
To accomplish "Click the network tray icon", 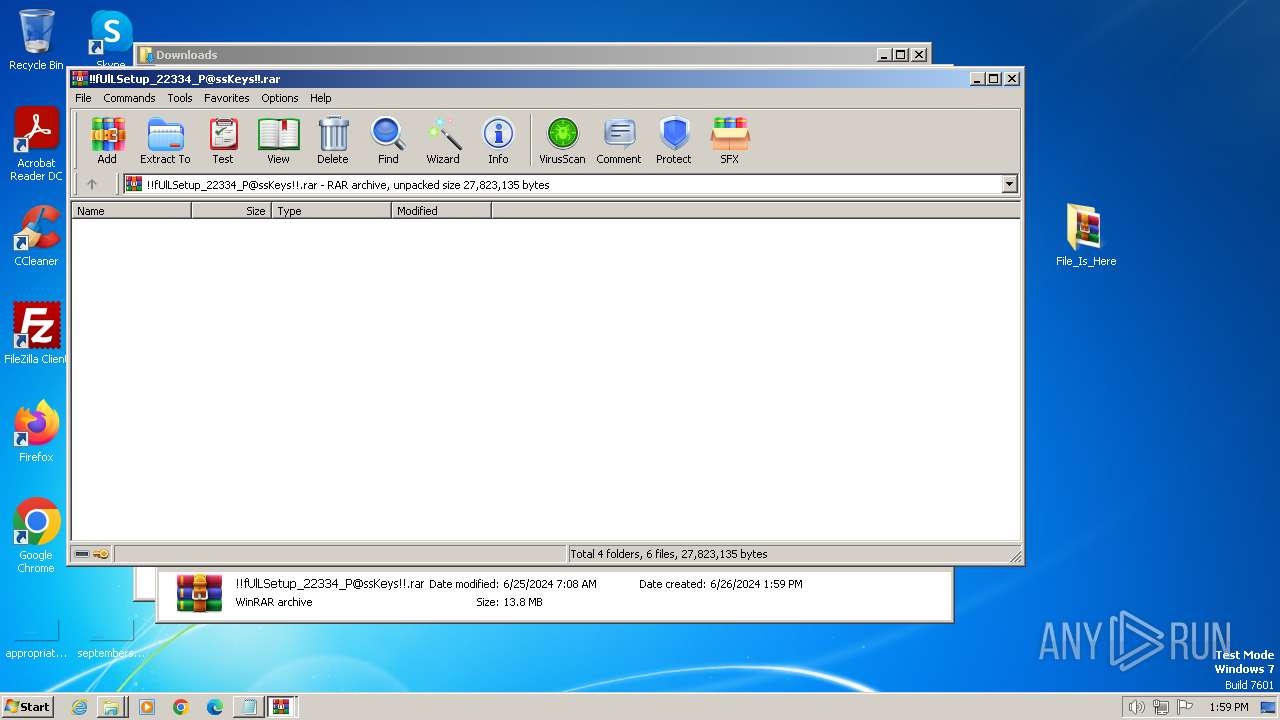I will (1160, 707).
